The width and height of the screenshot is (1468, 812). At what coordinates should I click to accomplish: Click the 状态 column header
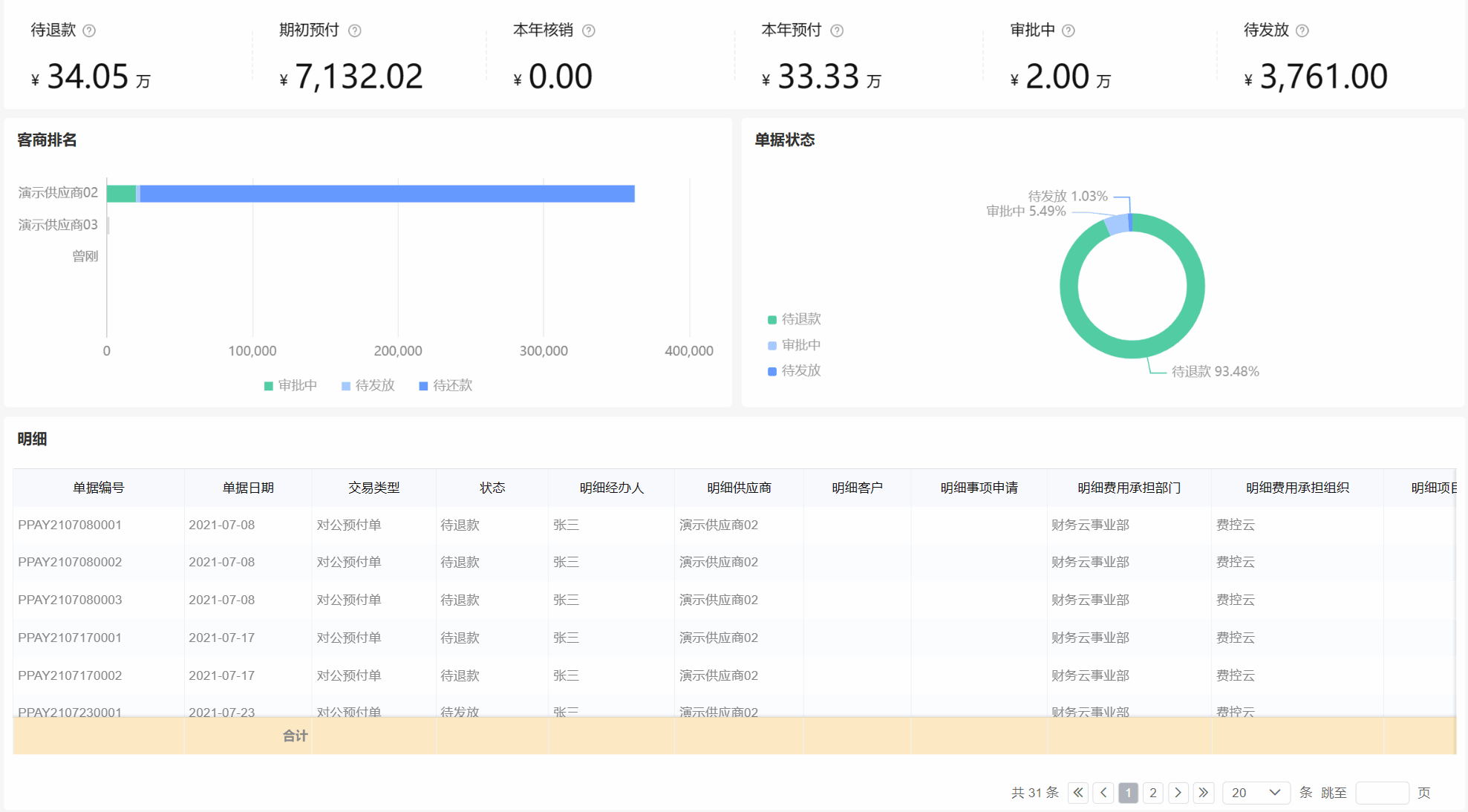point(492,488)
